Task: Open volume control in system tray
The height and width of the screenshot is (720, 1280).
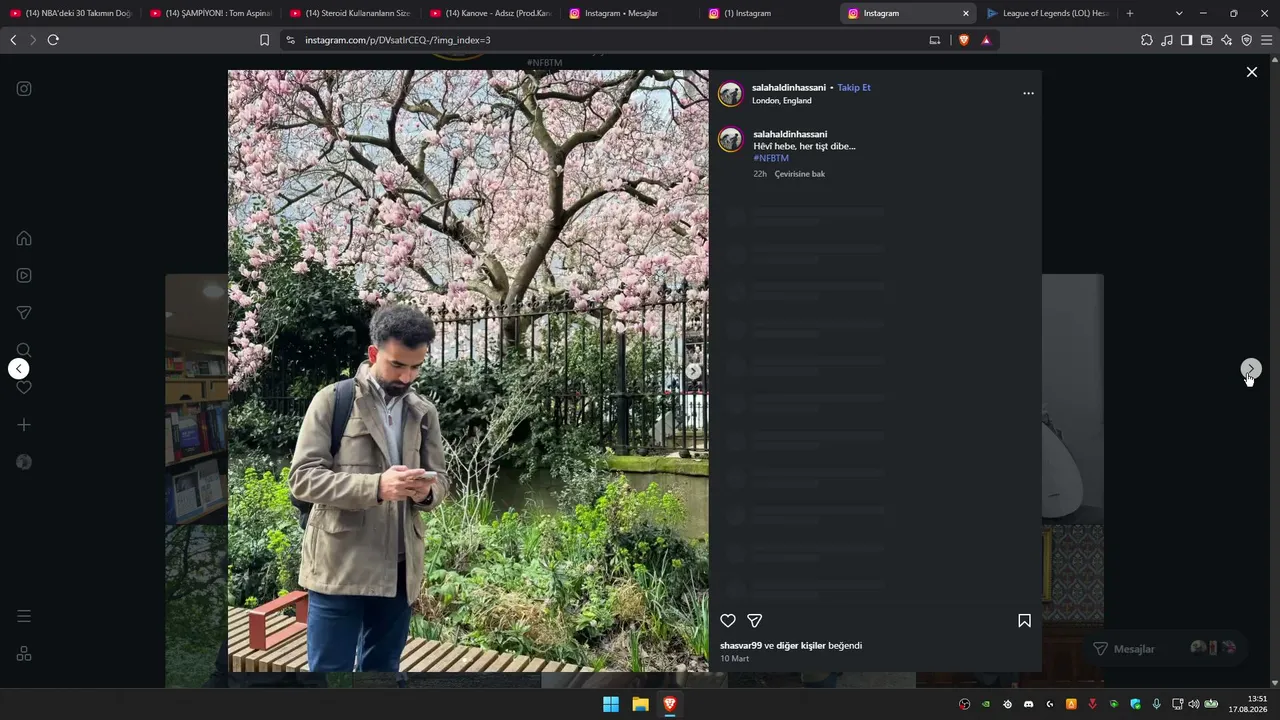Action: coord(1193,704)
